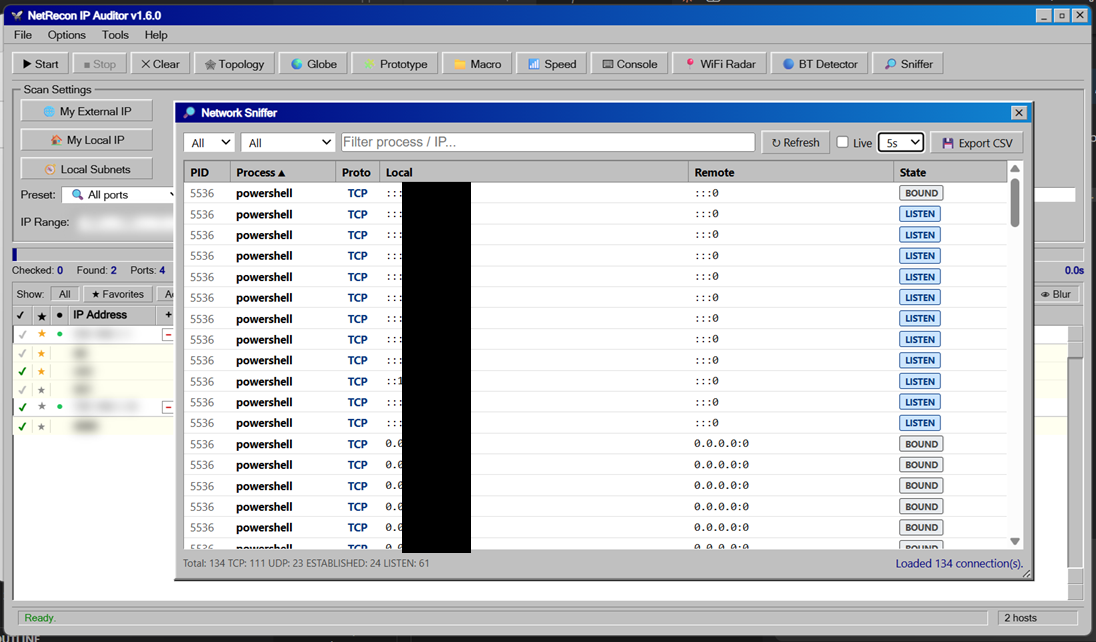Click the 'Found: 2' counter text
Image resolution: width=1096 pixels, height=642 pixels.
[96, 270]
